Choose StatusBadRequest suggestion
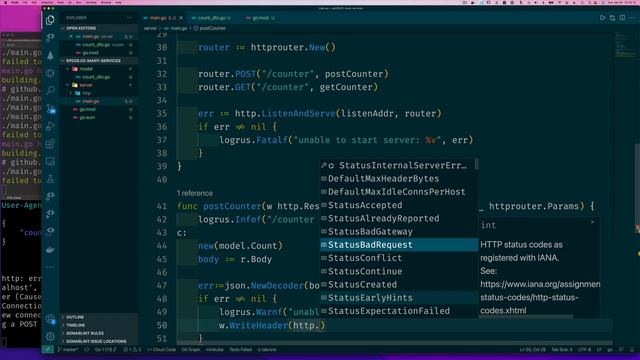The width and height of the screenshot is (640, 360). pos(399,245)
